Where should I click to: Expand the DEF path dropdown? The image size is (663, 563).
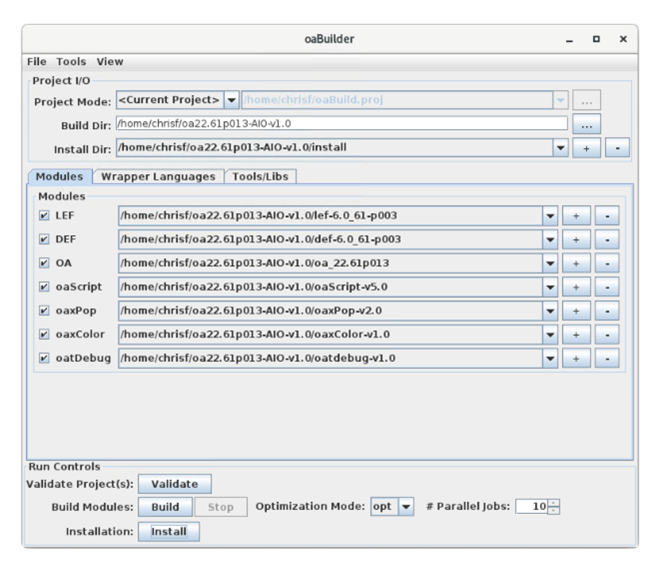click(550, 239)
